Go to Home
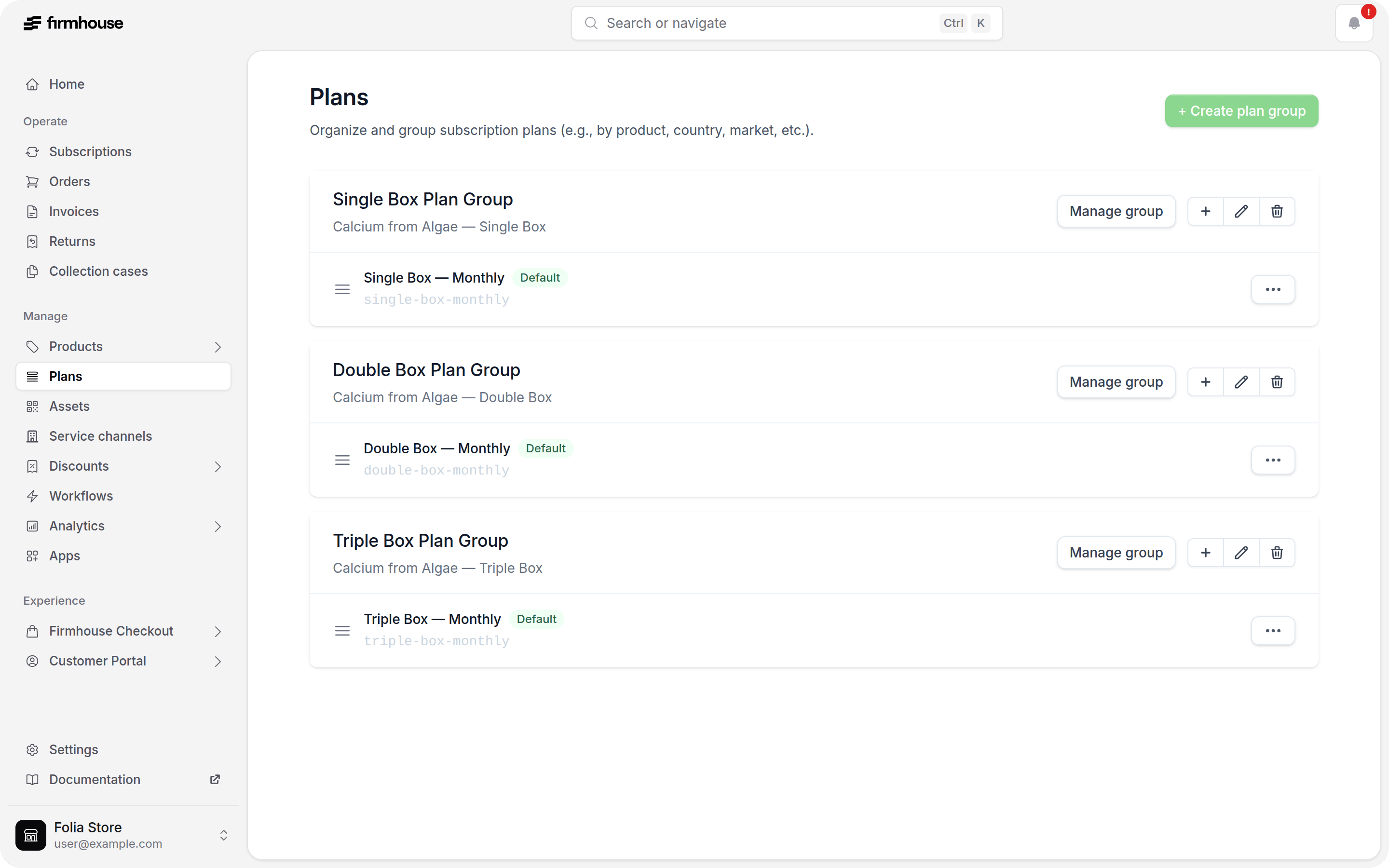Image resolution: width=1389 pixels, height=868 pixels. pyautogui.click(x=123, y=84)
